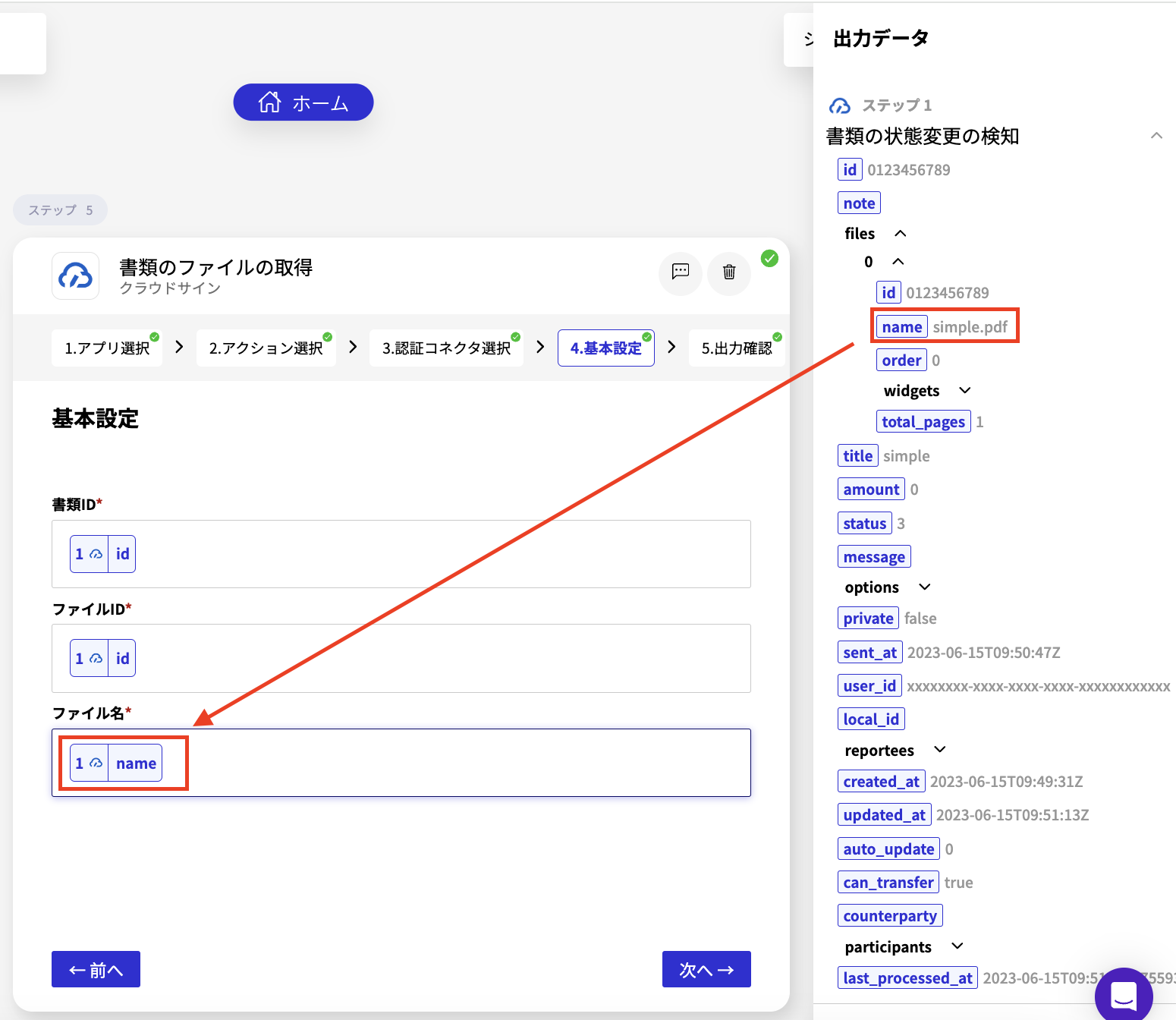Click the 出力データ panel heading
Viewport: 1176px width, 1020px height.
click(x=881, y=38)
